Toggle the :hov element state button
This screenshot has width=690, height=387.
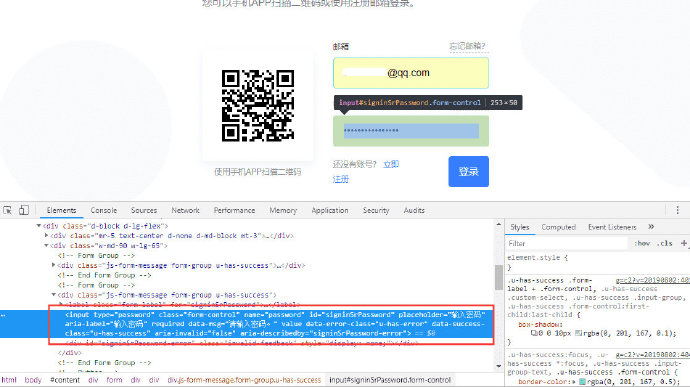point(642,243)
